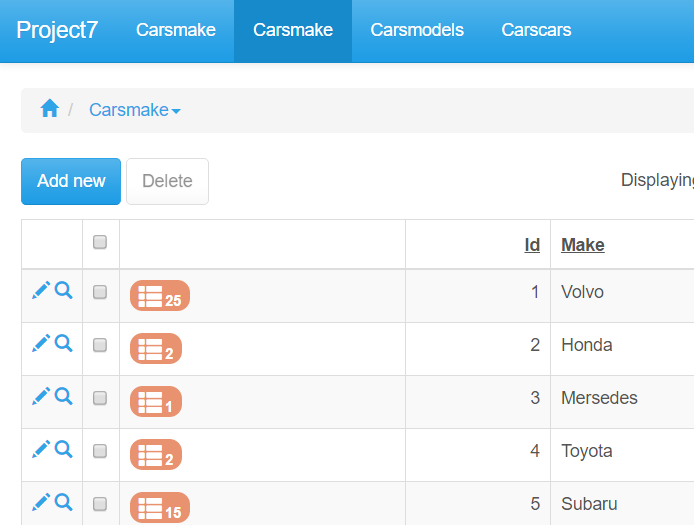This screenshot has width=694, height=525.
Task: Check the Toyota row checkbox
Action: click(x=100, y=451)
